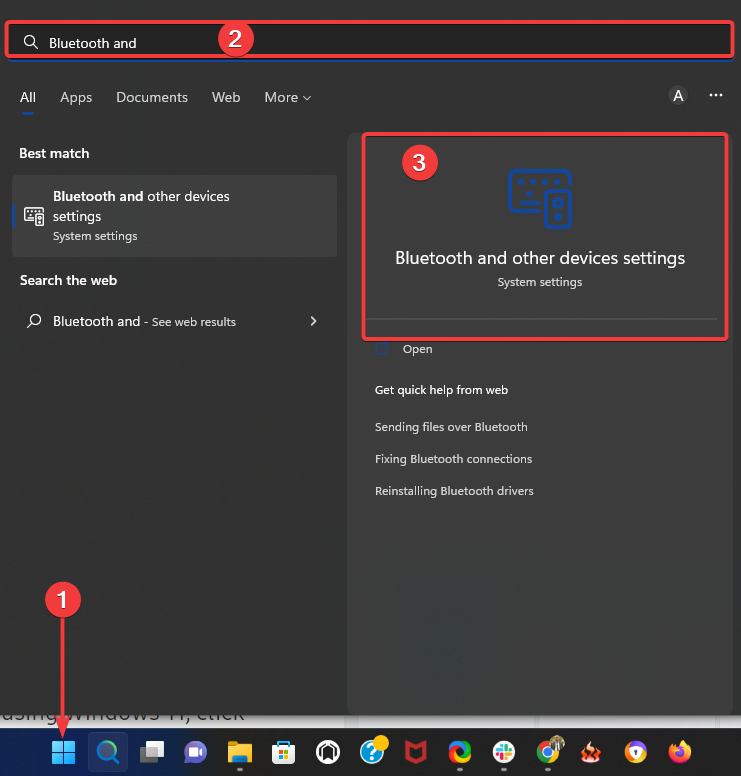Open Slack from the taskbar
This screenshot has width=741, height=776.
[x=504, y=752]
